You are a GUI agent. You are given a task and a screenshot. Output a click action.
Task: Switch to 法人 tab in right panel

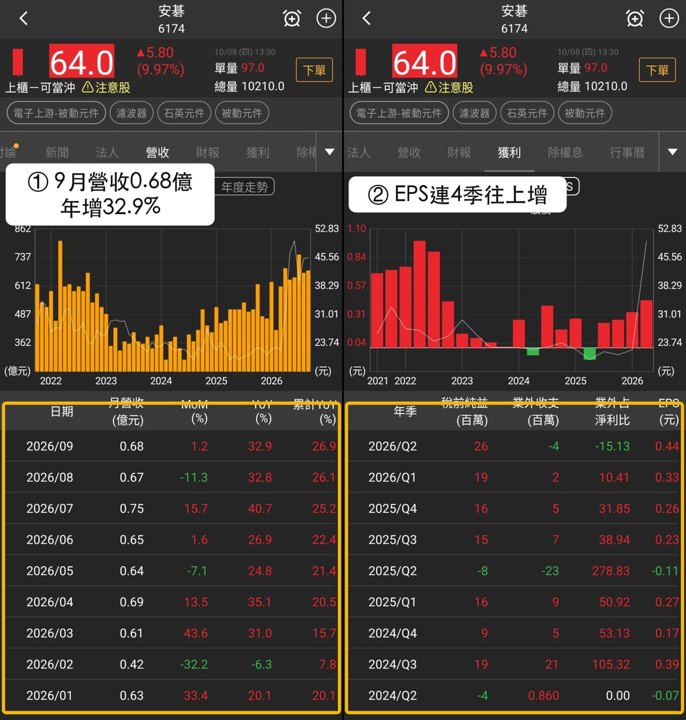click(x=358, y=152)
